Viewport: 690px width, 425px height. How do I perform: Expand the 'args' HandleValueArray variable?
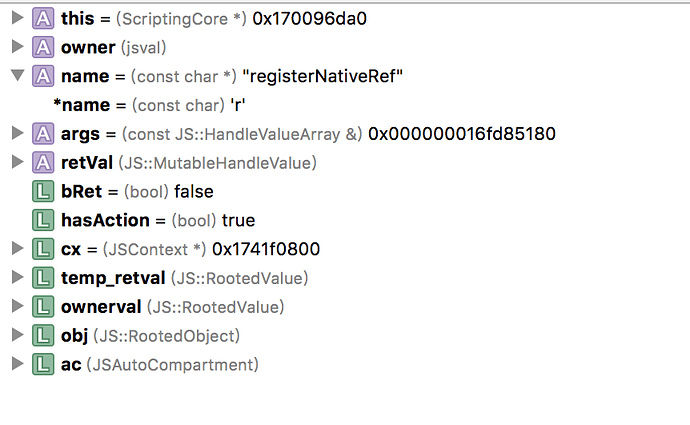pyautogui.click(x=16, y=133)
